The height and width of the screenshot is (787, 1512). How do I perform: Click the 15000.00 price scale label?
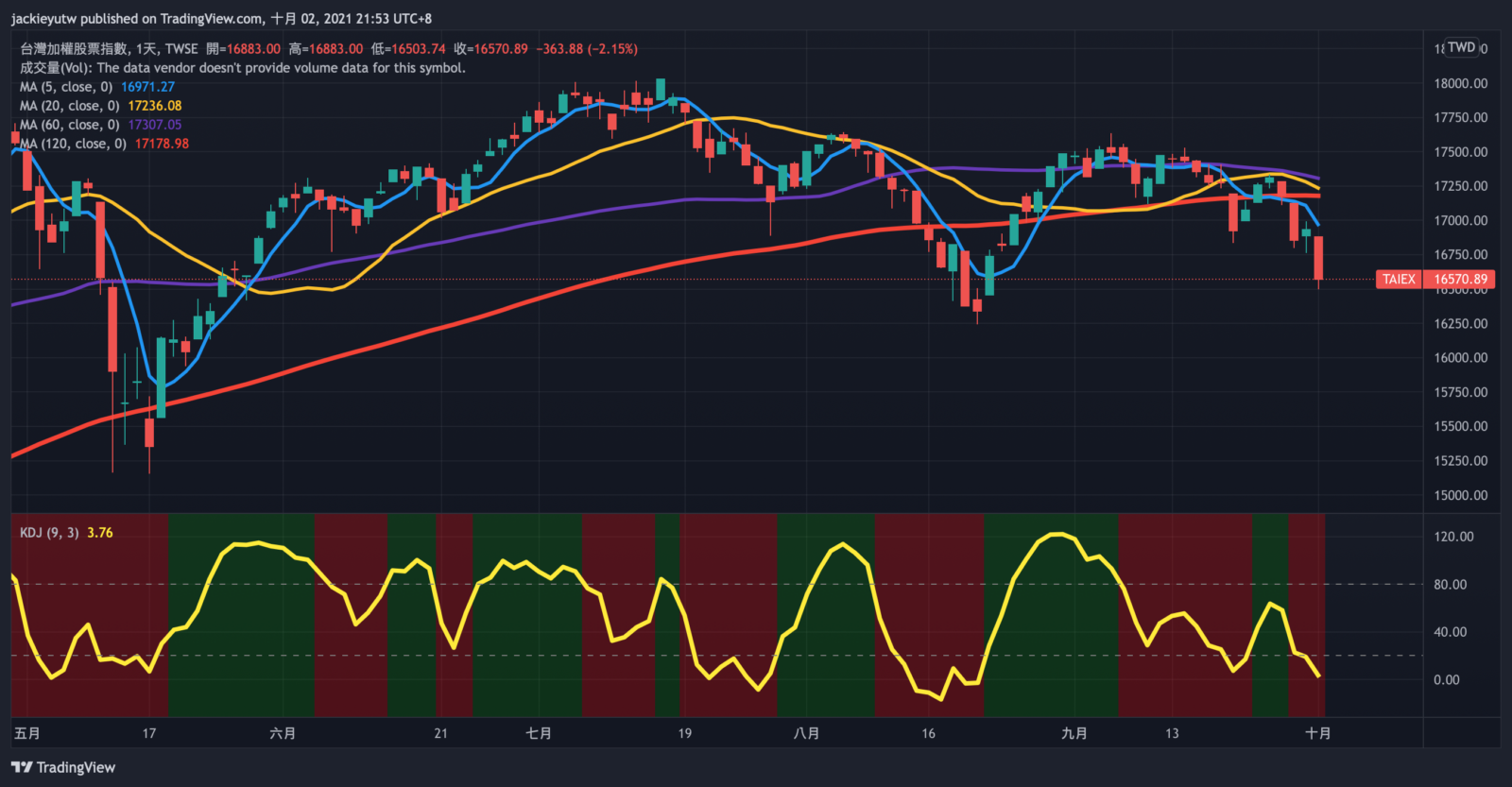(x=1460, y=495)
